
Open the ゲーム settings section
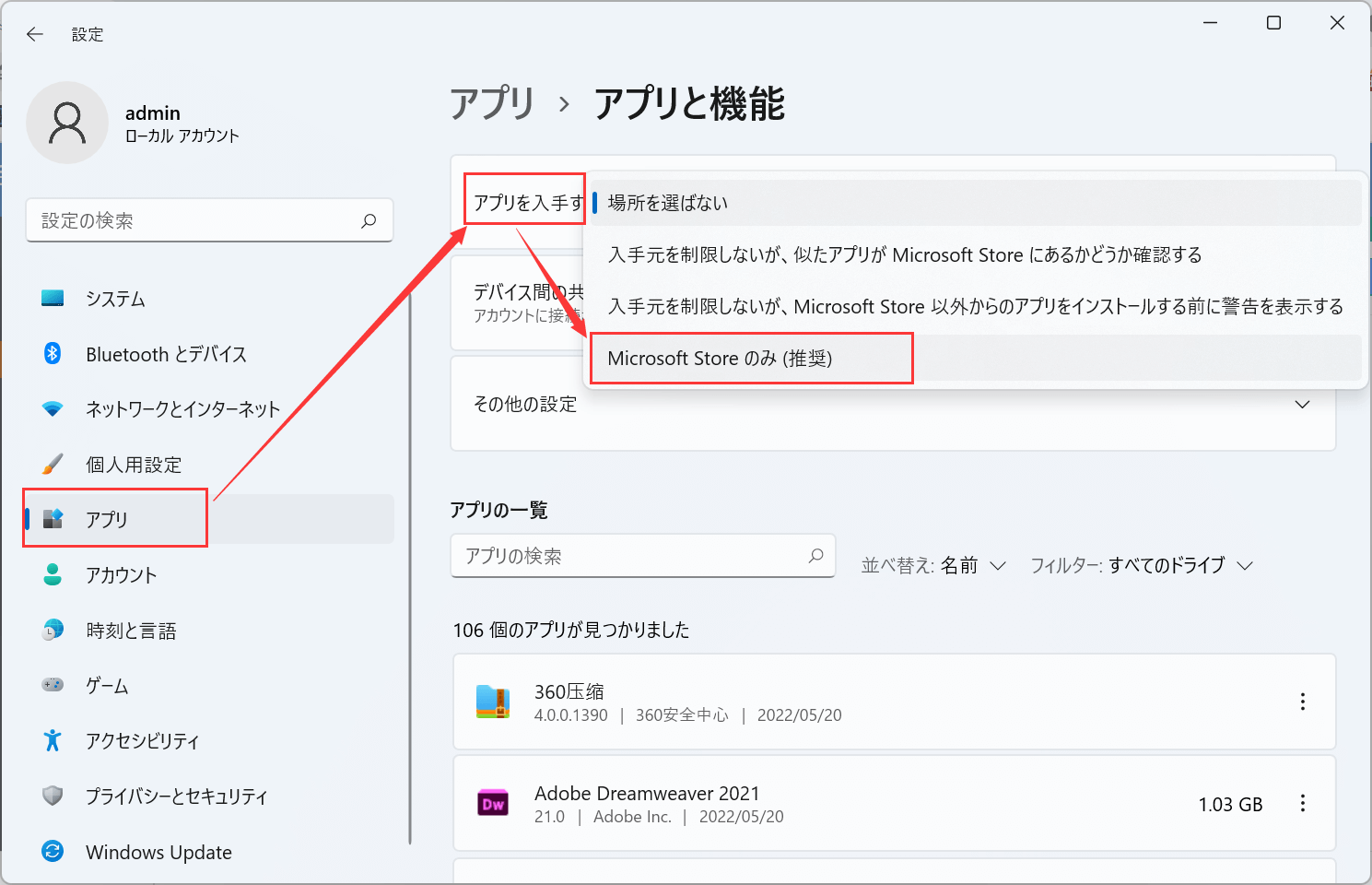[108, 685]
